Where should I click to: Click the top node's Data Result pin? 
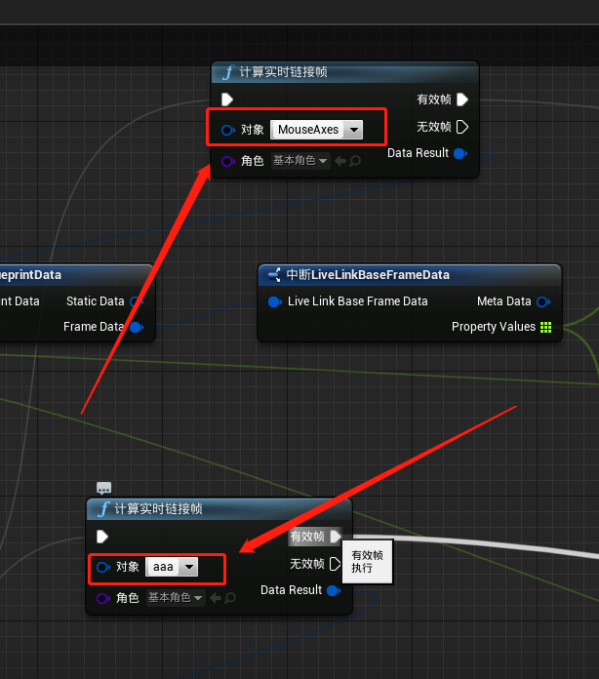(460, 153)
